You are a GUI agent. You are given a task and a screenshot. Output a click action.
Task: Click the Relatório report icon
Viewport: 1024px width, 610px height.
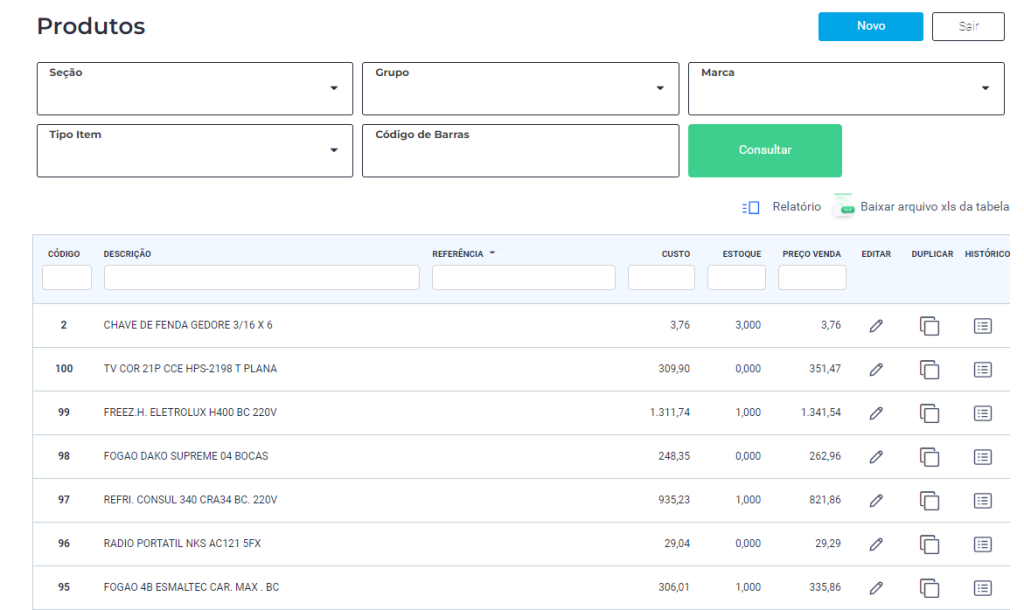pyautogui.click(x=751, y=207)
